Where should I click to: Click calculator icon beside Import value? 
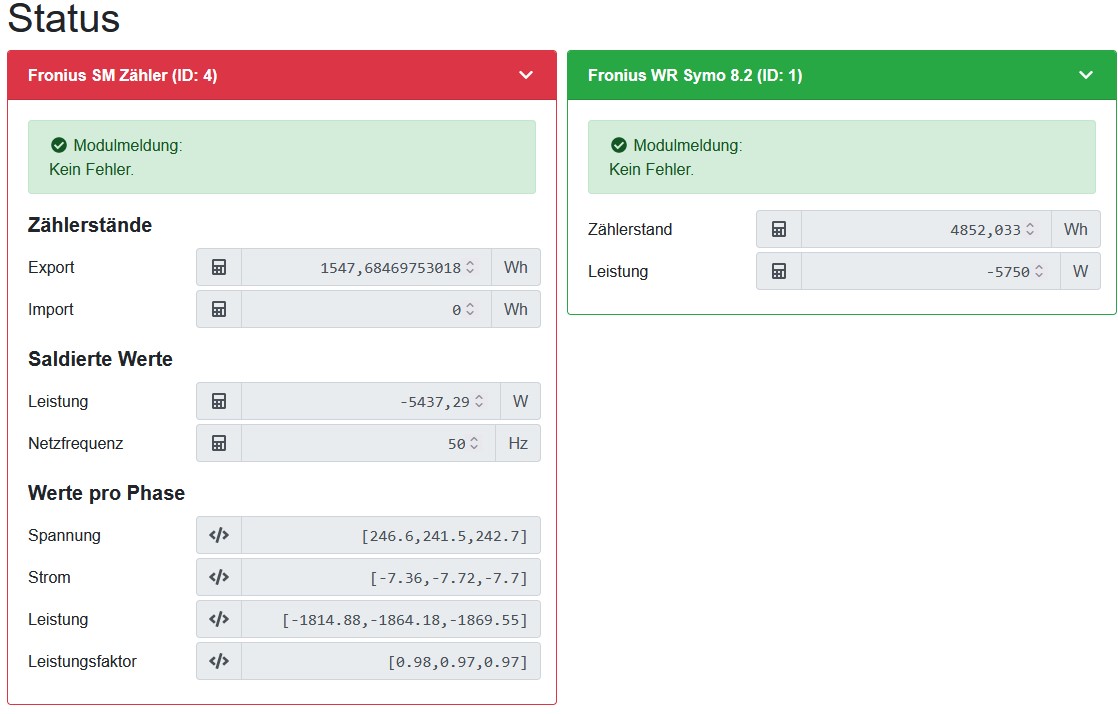[219, 310]
